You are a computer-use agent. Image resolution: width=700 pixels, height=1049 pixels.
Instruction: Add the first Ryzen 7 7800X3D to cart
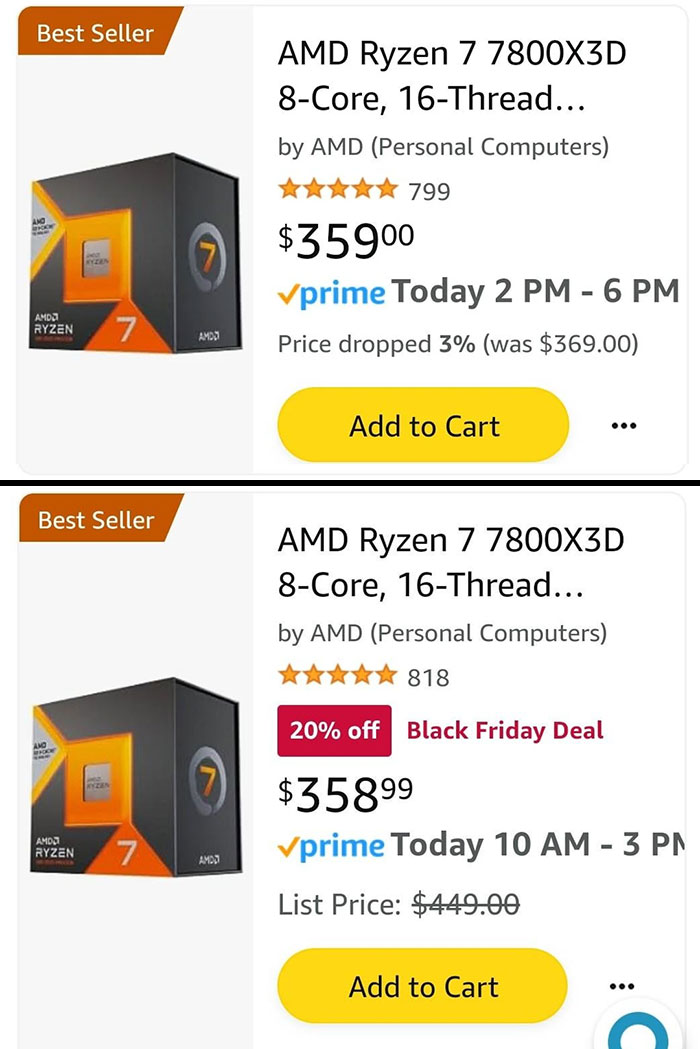422,425
